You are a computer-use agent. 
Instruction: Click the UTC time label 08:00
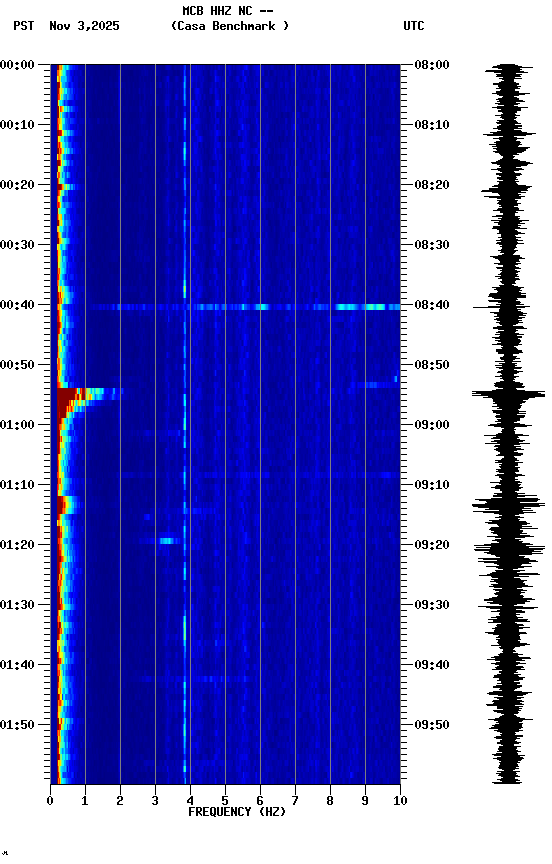point(432,65)
